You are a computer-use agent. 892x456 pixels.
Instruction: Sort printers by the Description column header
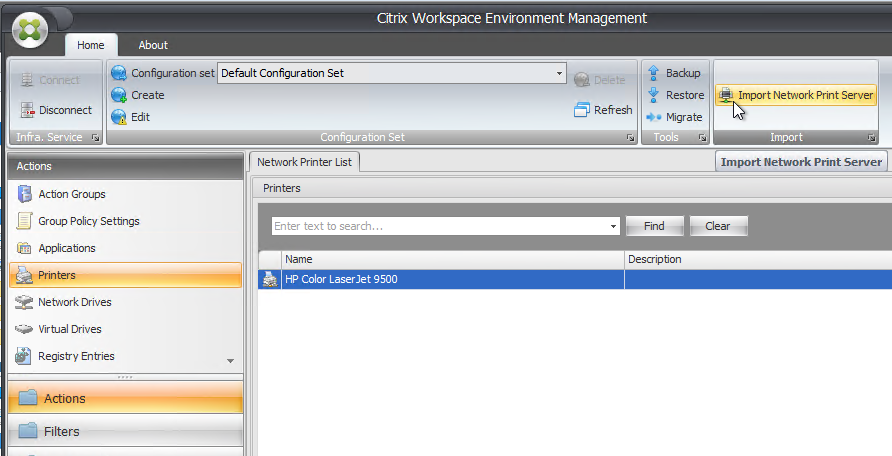(x=758, y=259)
